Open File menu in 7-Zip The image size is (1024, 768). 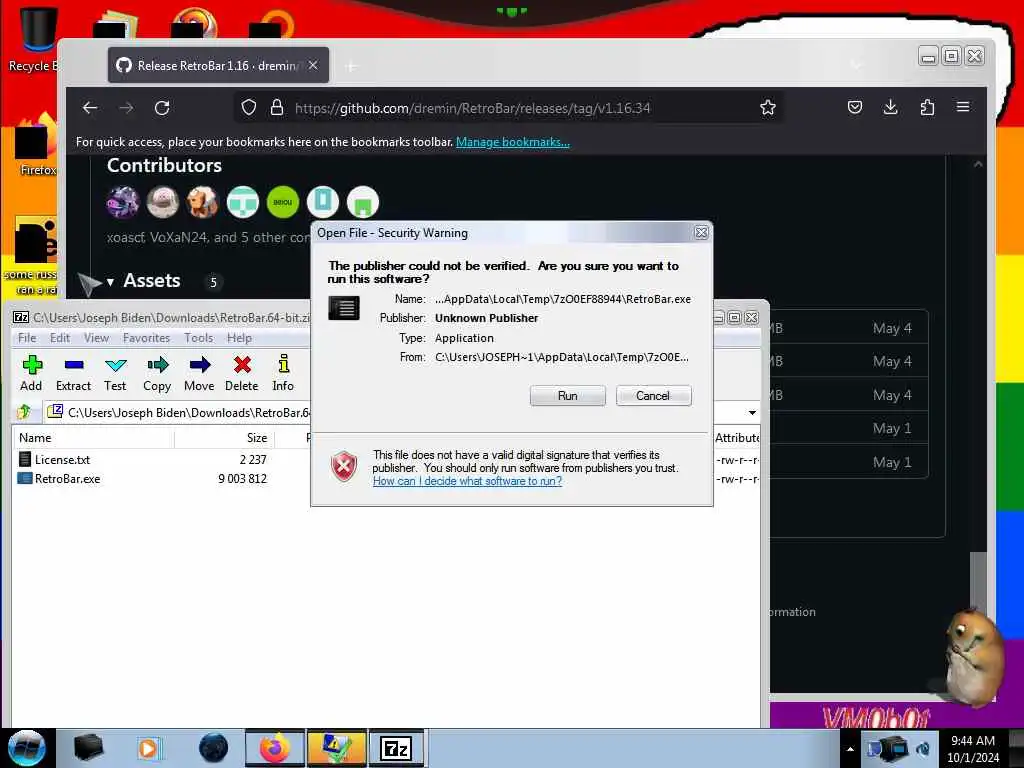click(x=27, y=338)
